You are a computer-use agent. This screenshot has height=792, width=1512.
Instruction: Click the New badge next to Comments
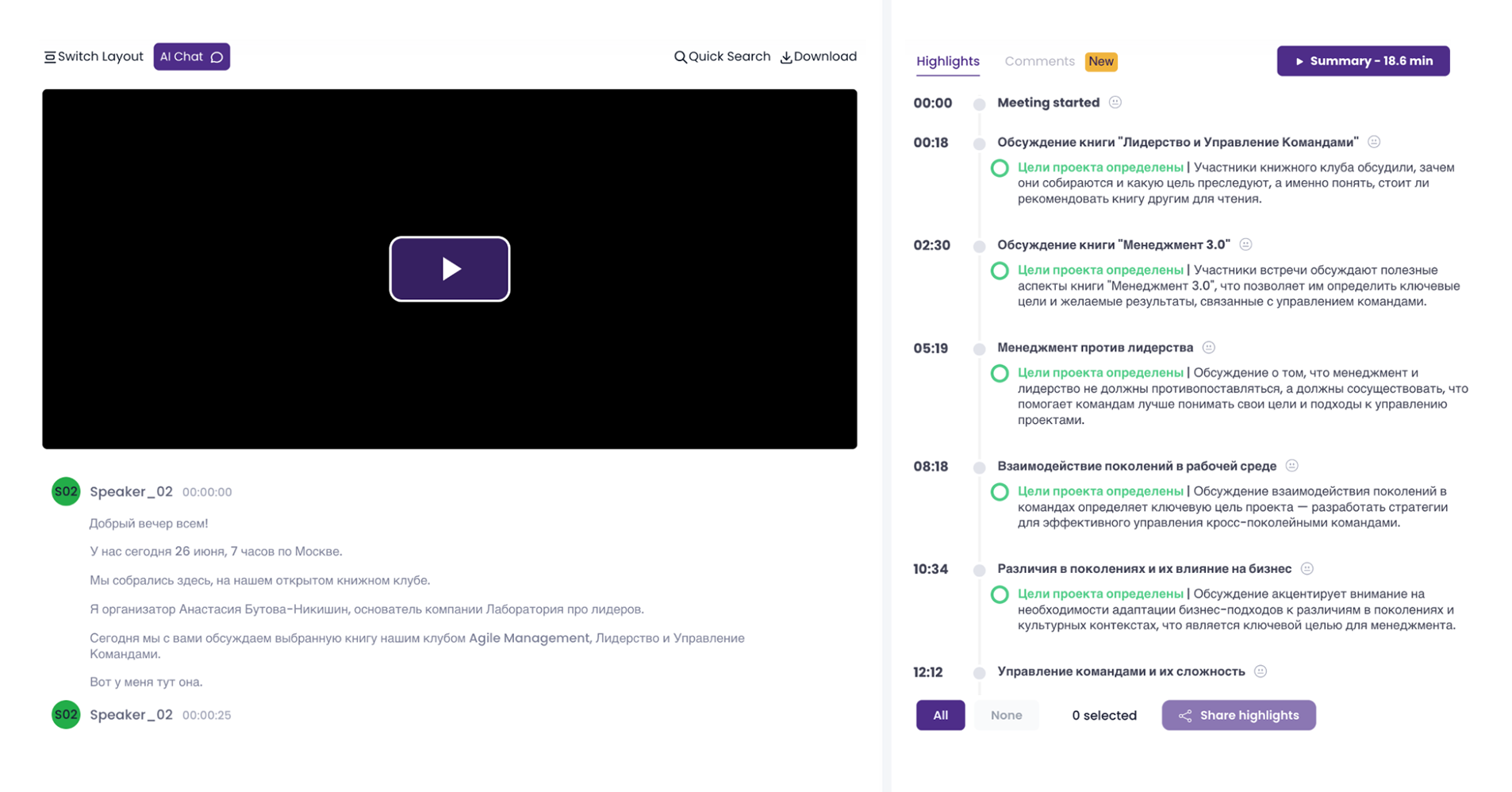tap(1100, 61)
